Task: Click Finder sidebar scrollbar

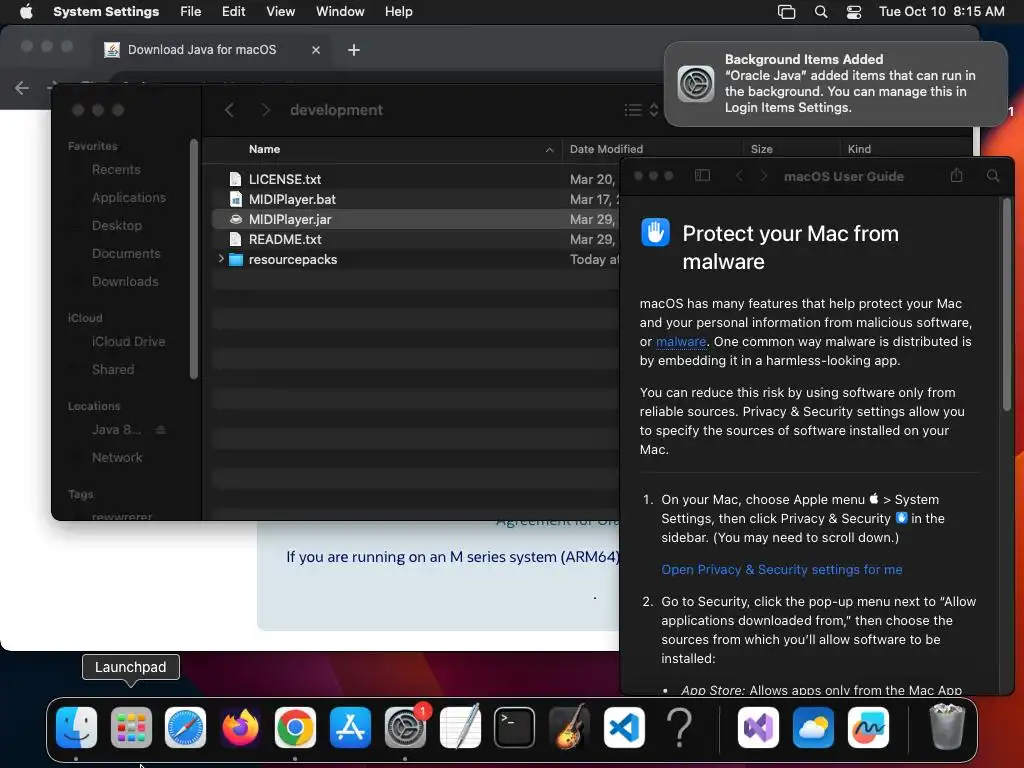Action: point(193,259)
